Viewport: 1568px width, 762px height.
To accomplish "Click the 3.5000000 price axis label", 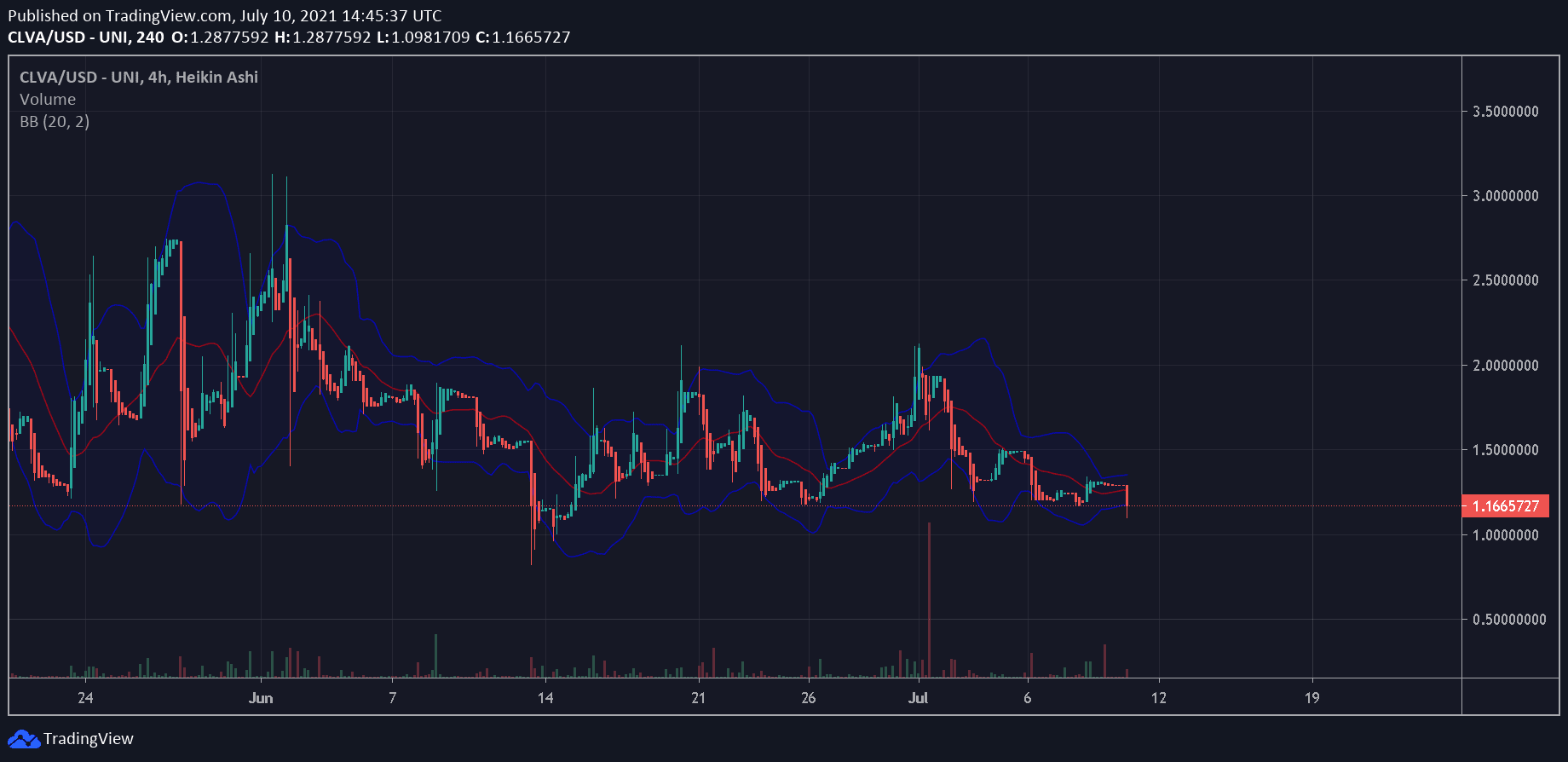I will 1505,112.
